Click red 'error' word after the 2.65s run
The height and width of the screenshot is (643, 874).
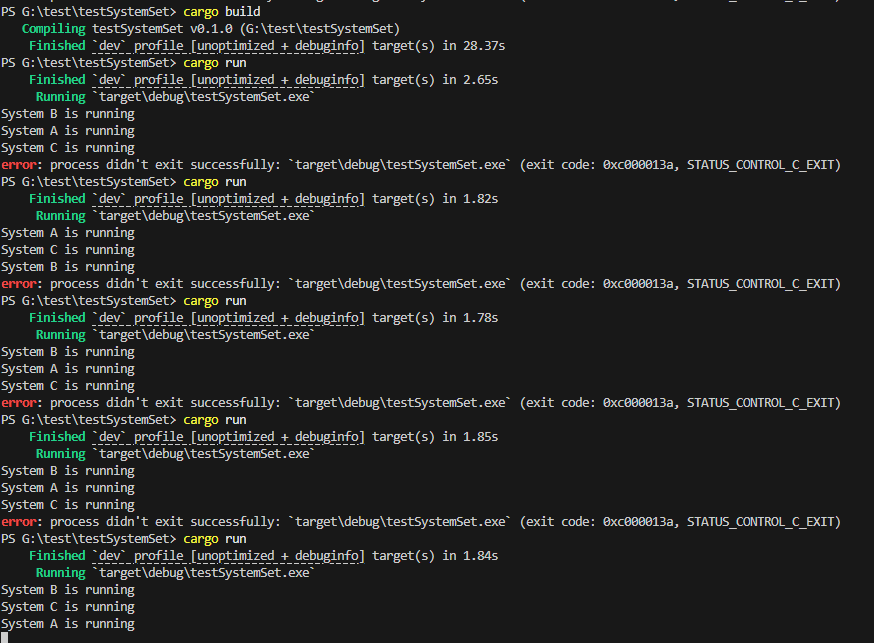click(x=18, y=165)
